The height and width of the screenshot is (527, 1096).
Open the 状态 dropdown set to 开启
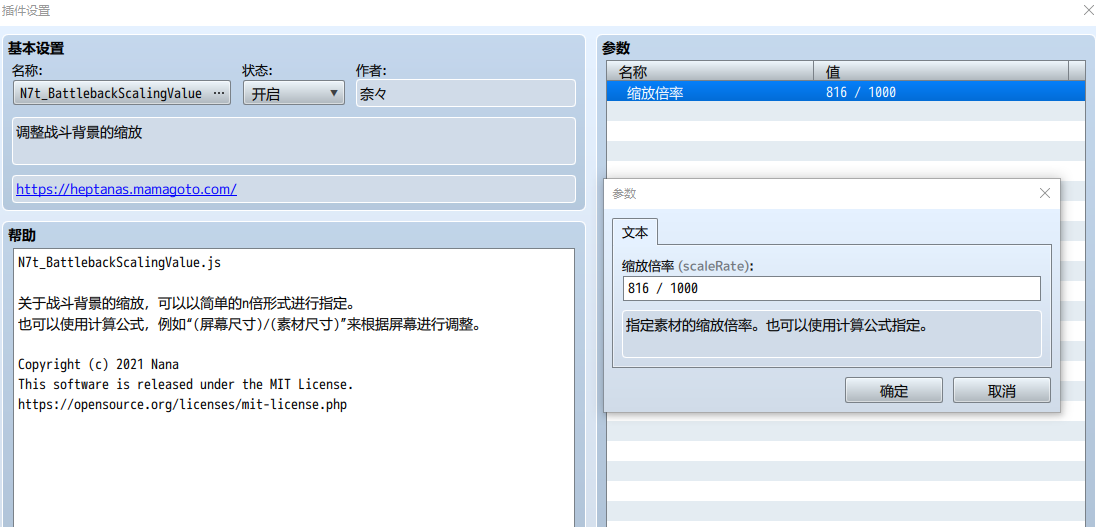(x=294, y=93)
